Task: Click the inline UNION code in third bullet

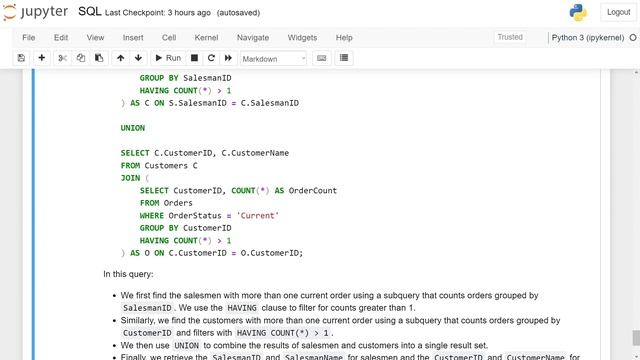Action: click(x=186, y=346)
